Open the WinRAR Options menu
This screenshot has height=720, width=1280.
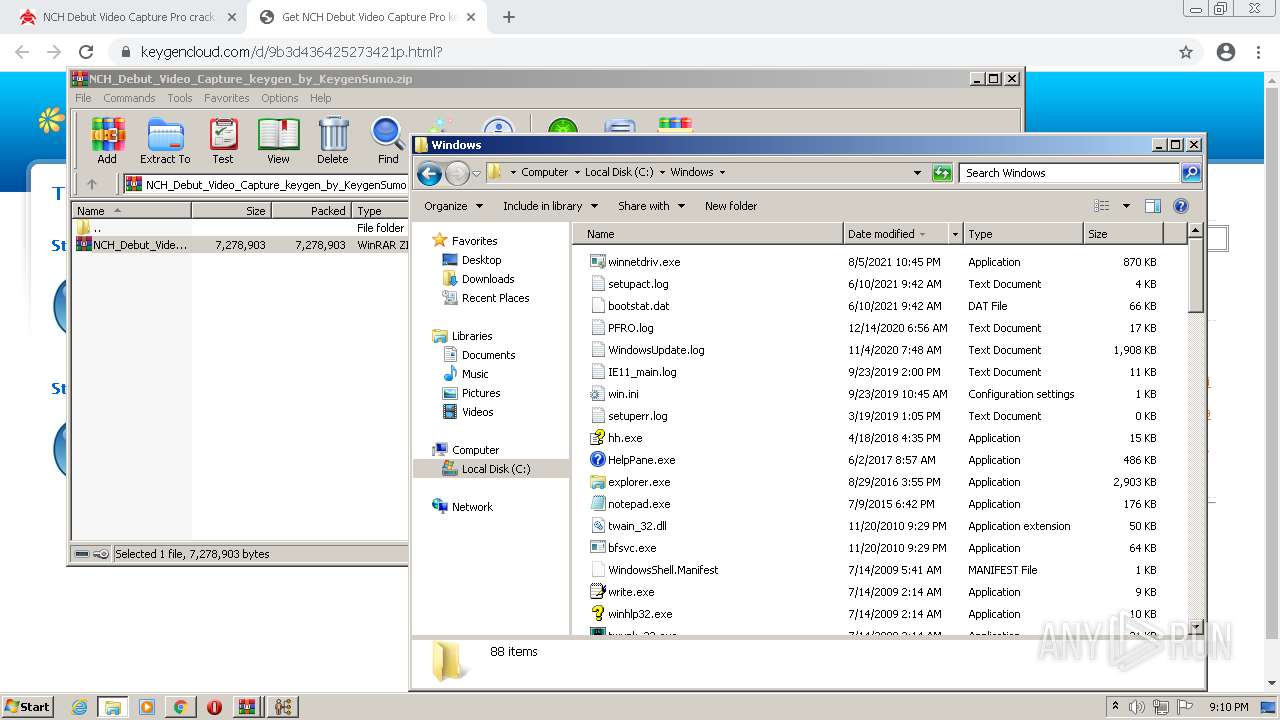tap(280, 98)
